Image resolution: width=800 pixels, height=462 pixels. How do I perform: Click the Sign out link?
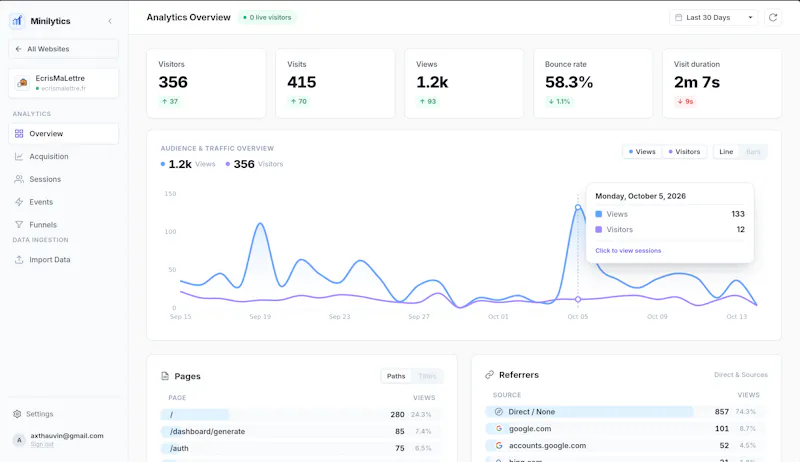(42, 445)
